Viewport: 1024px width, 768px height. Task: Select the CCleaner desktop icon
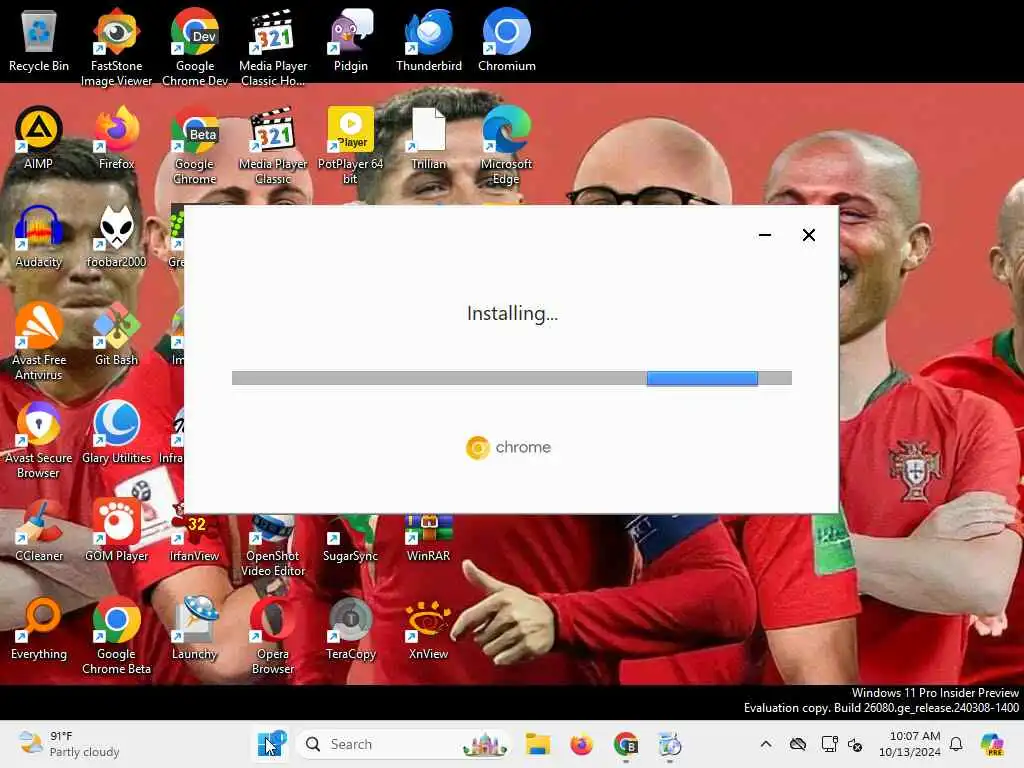click(x=39, y=530)
